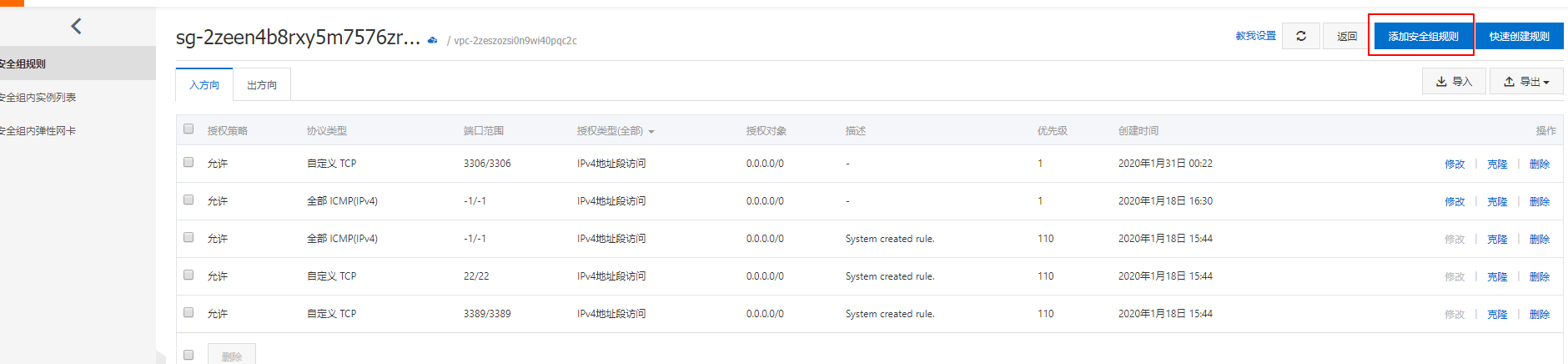Click port range cell 3306/3306
1568x364 pixels.
point(487,164)
